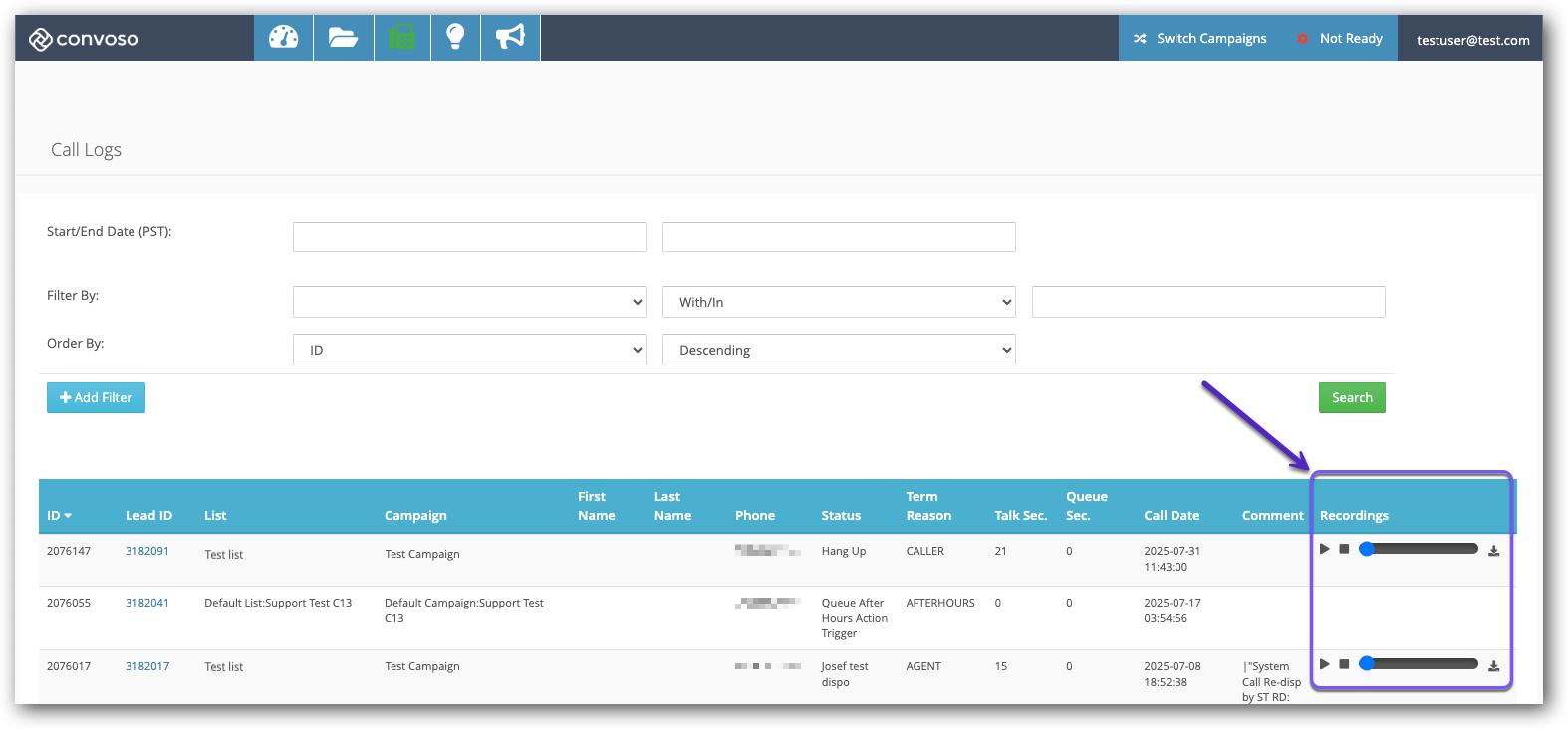Click the recording seek slider for call 2076147
Viewport: 1568px width, 729px height.
pyautogui.click(x=1420, y=549)
